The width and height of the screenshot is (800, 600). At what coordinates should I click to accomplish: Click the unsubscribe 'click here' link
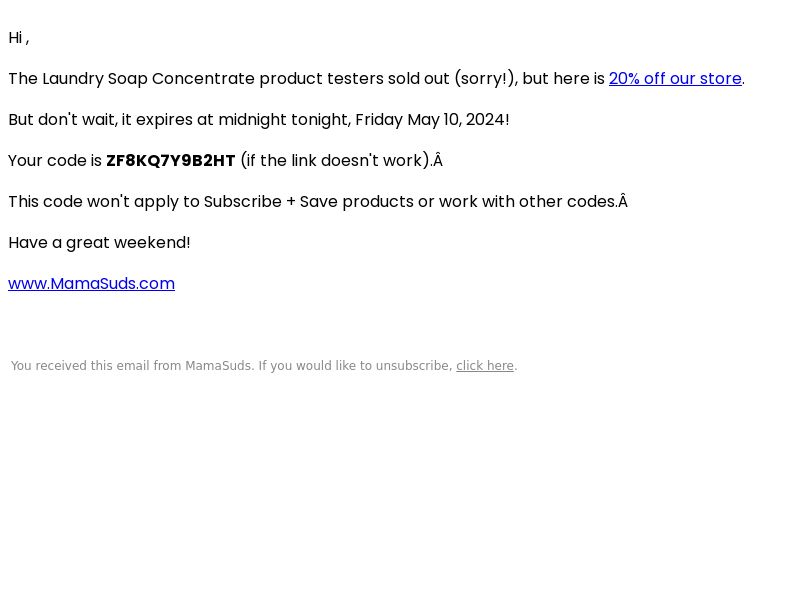485,366
